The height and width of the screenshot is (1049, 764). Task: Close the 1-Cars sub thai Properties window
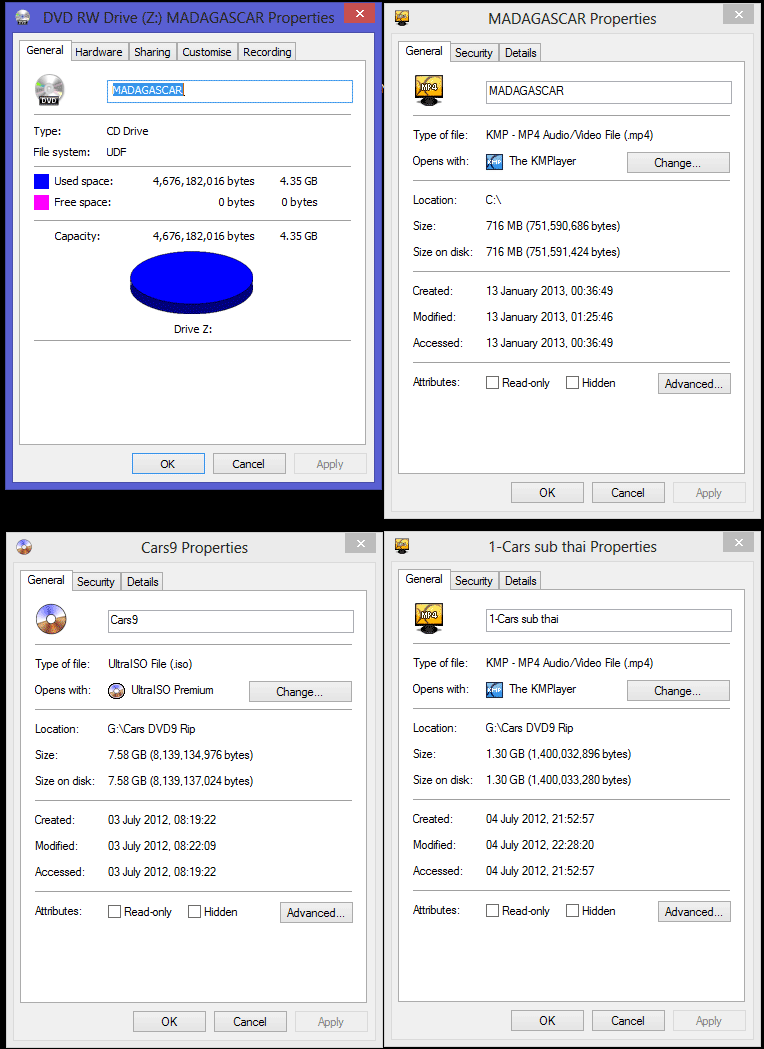click(739, 542)
